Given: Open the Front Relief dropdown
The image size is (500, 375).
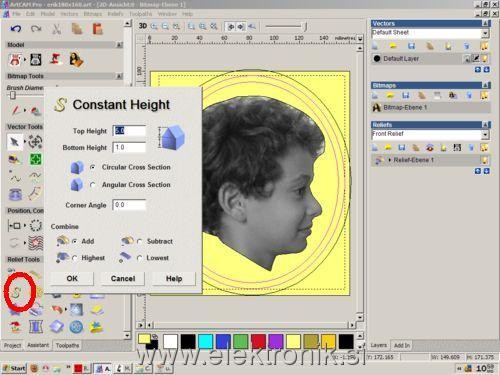Looking at the screenshot, I should tap(485, 134).
